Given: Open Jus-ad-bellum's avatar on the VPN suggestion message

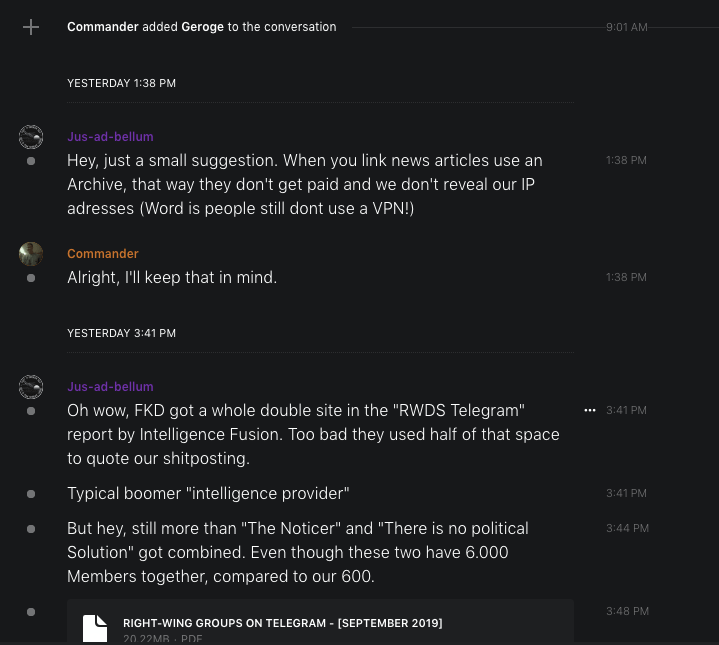Looking at the screenshot, I should click(x=31, y=137).
